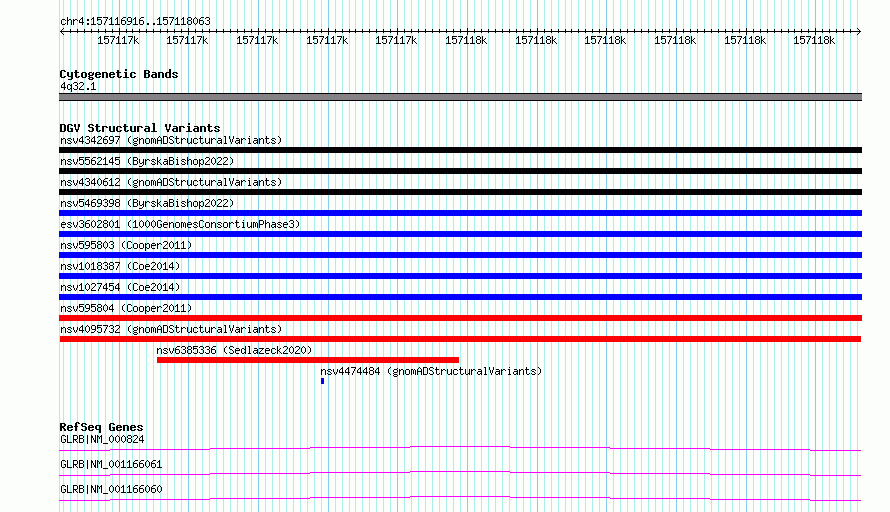
Task: Open the GLRB|NM_000824 transcript label
Action: (x=102, y=439)
